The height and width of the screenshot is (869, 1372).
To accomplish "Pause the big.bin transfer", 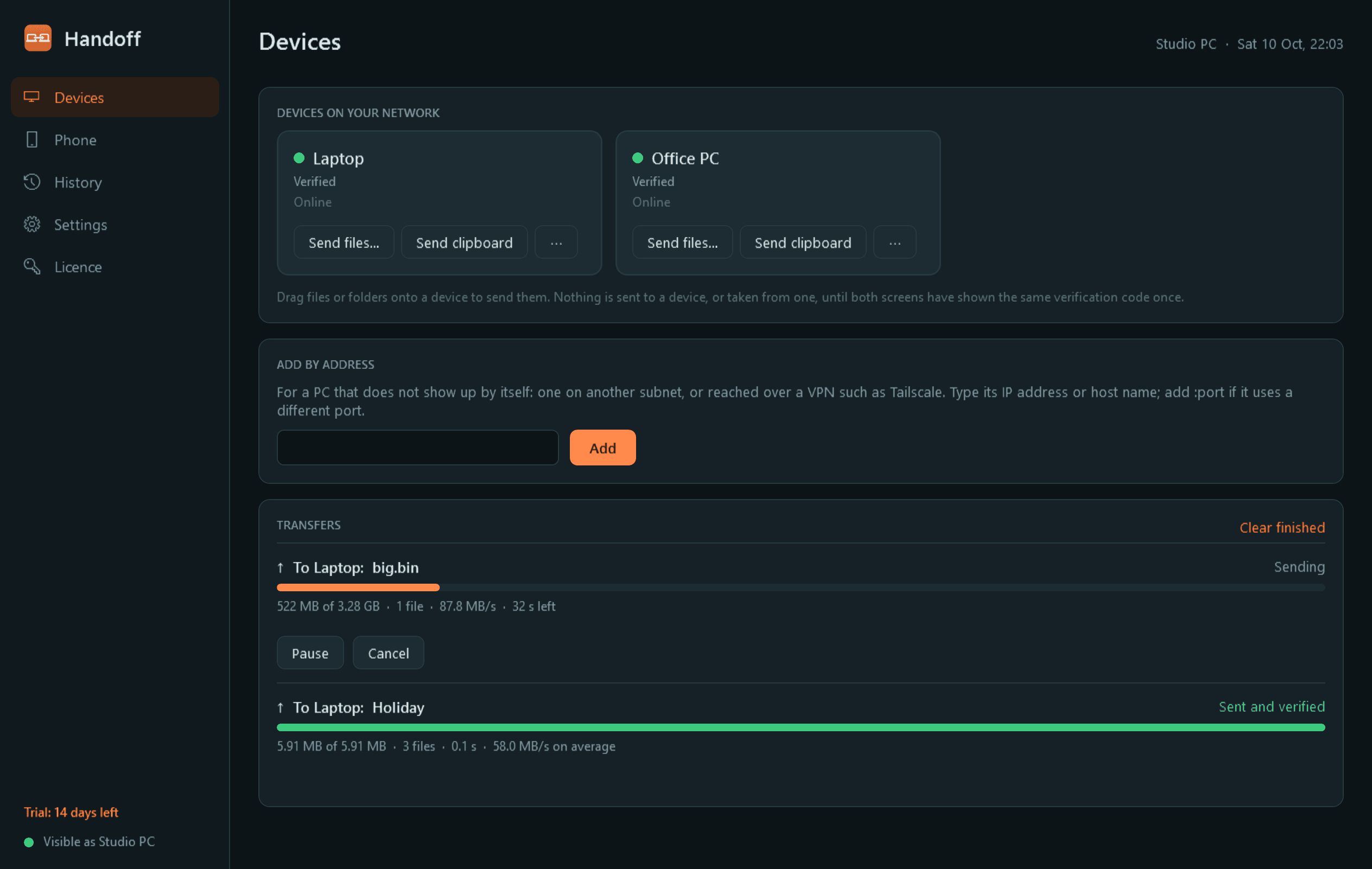I will (x=310, y=653).
